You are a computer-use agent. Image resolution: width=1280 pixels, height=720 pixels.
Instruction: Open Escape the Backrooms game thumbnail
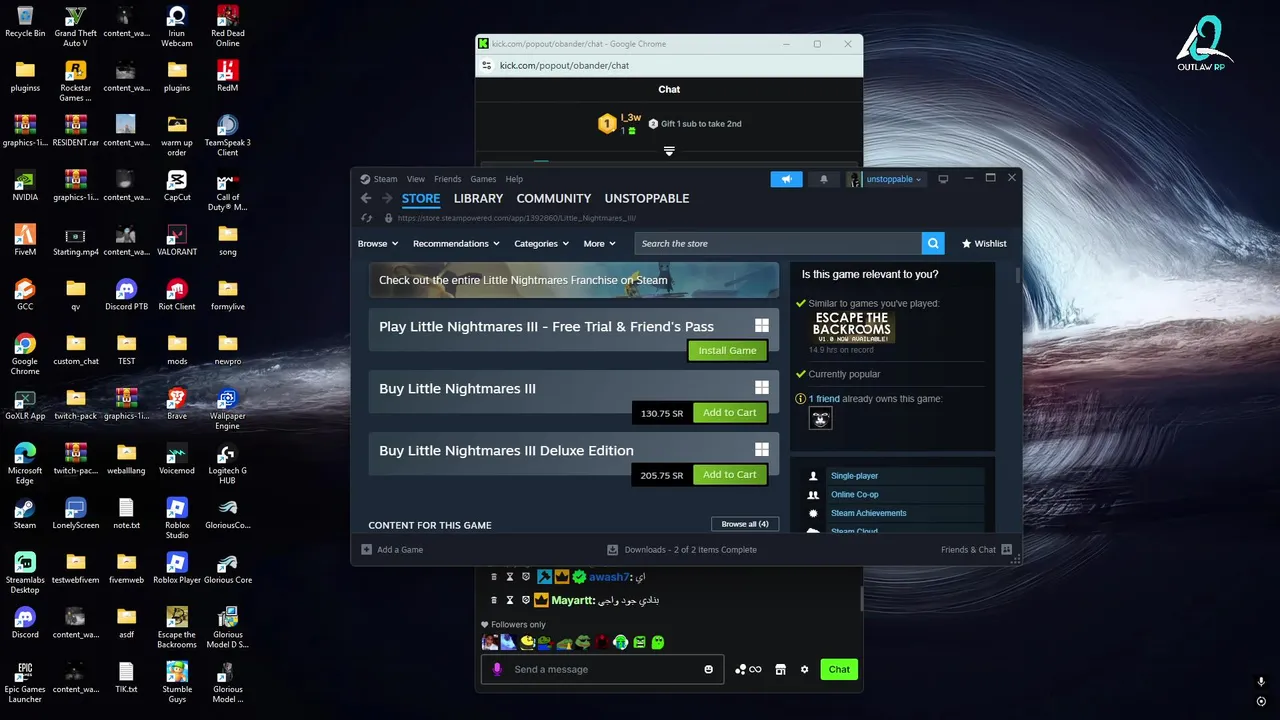click(x=852, y=328)
